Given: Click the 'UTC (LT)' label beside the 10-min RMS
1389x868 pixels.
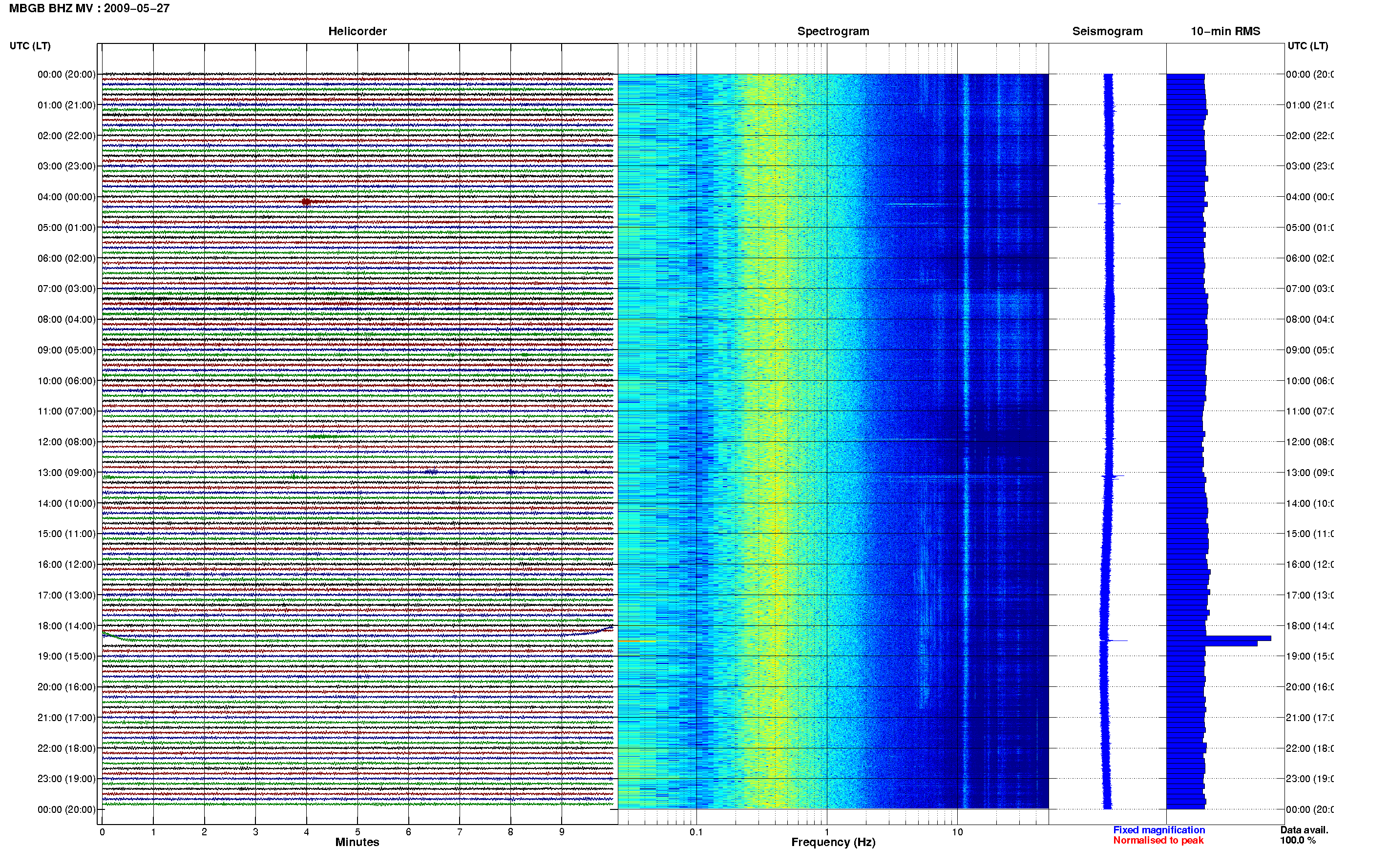Looking at the screenshot, I should tap(1307, 46).
